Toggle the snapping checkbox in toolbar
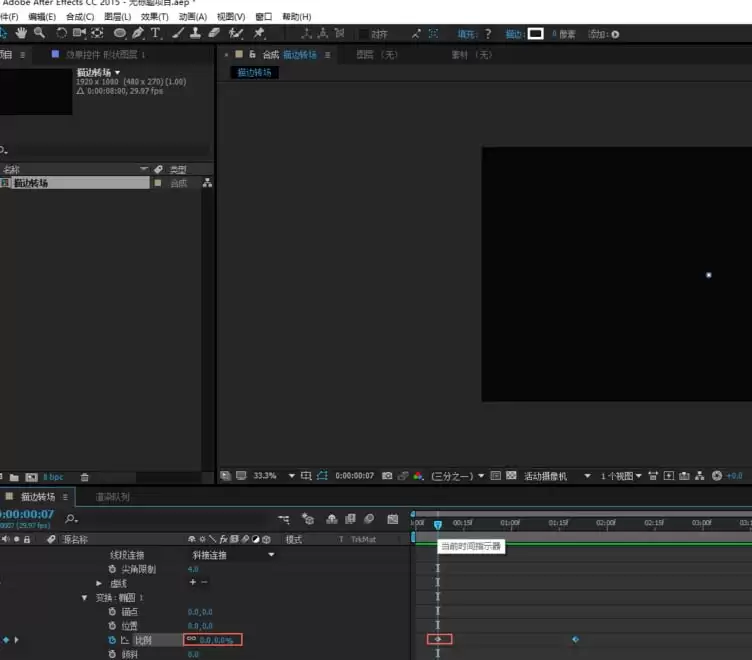Viewport: 752px width, 660px height. pyautogui.click(x=364, y=34)
